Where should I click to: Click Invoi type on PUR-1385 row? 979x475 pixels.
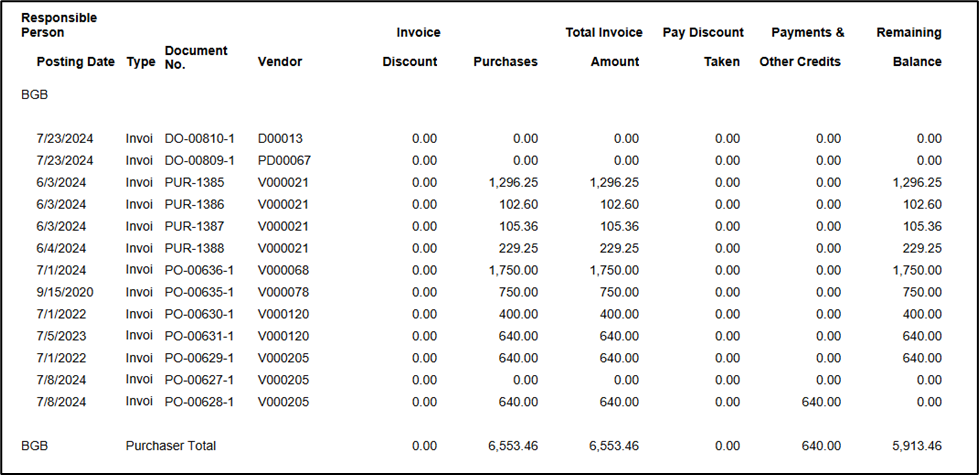pos(139,183)
